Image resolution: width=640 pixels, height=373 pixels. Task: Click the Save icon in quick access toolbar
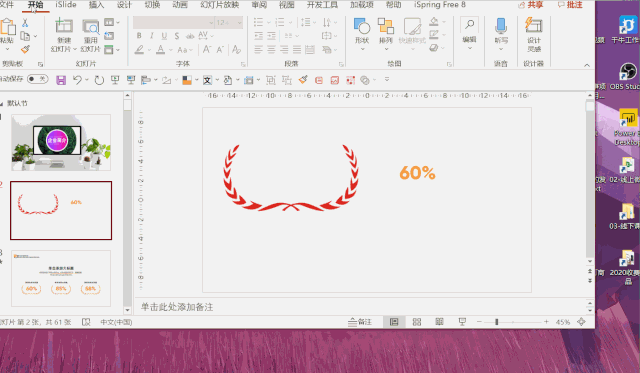point(61,80)
